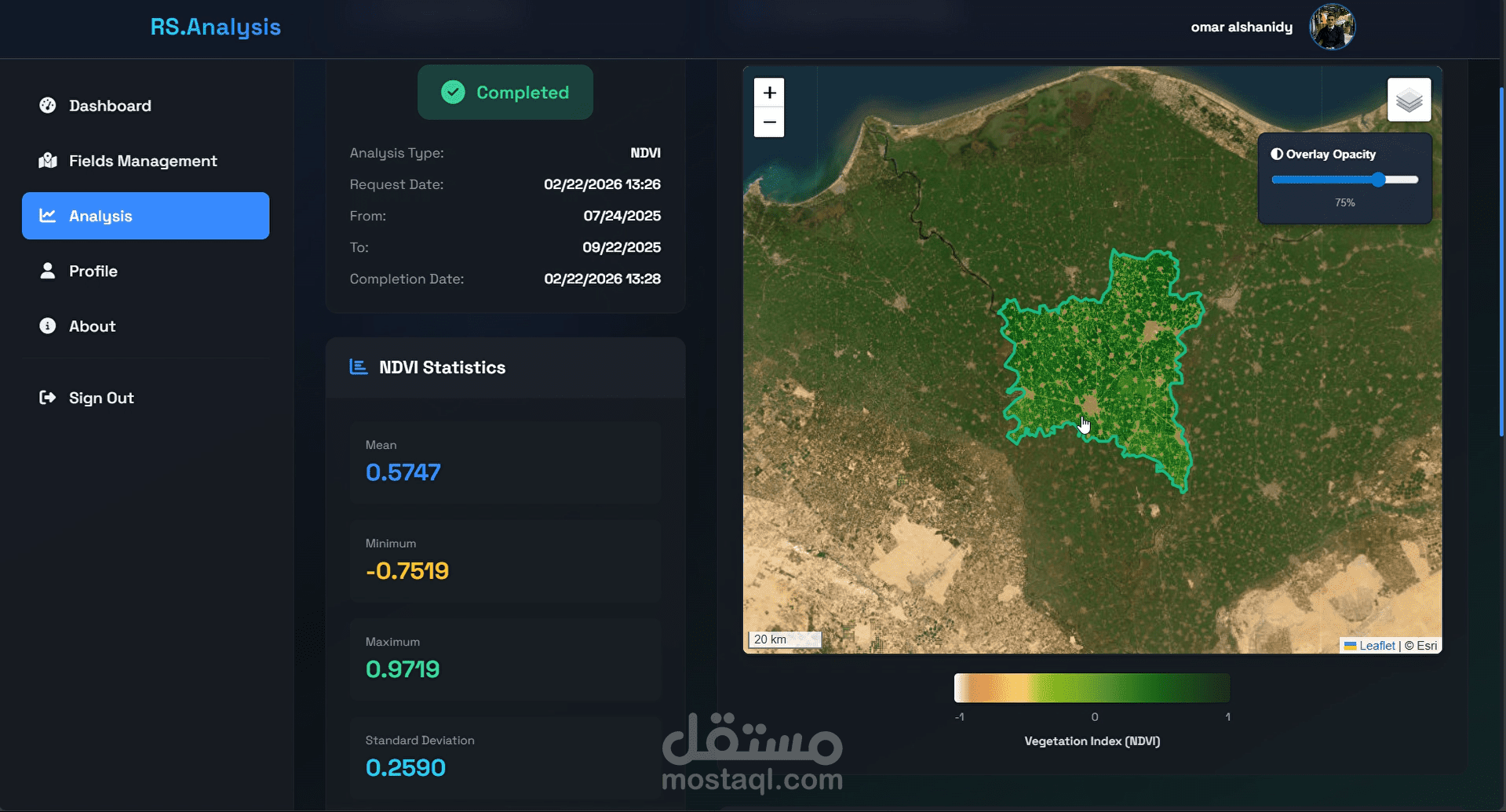Click the user avatar photo
Screen dimensions: 1506x812
click(1332, 27)
